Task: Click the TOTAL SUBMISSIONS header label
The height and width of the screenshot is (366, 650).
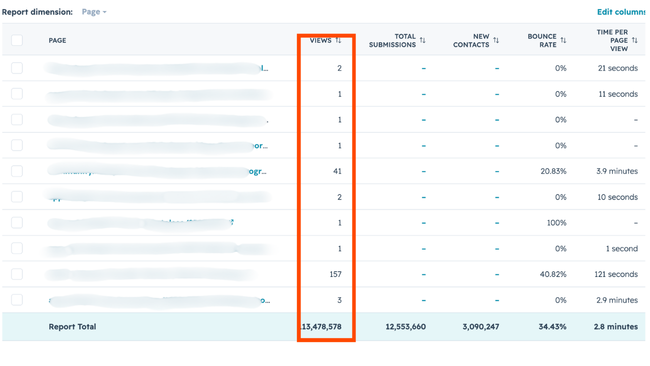Action: click(392, 40)
